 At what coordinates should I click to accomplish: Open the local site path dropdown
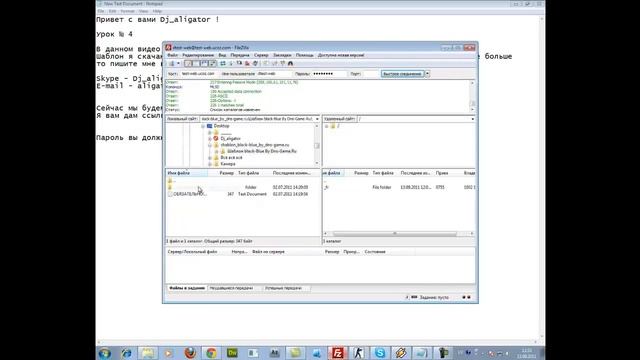(317, 119)
